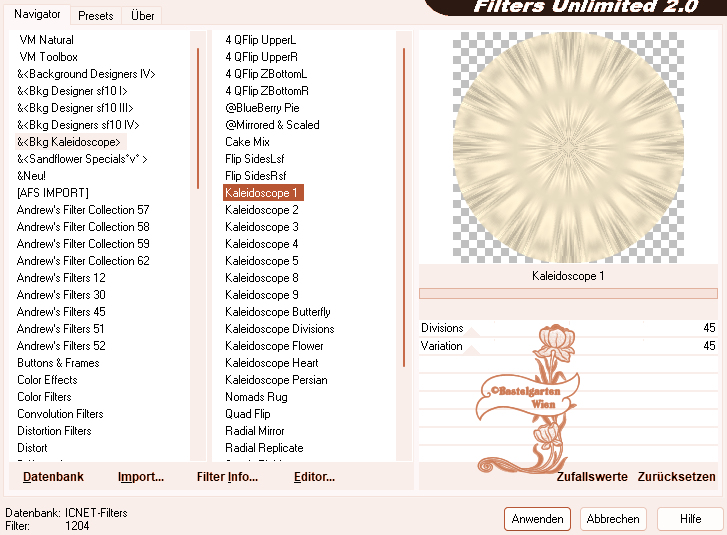Choose the Radial Mirror filter
Screen dimensions: 727x535
click(255, 431)
